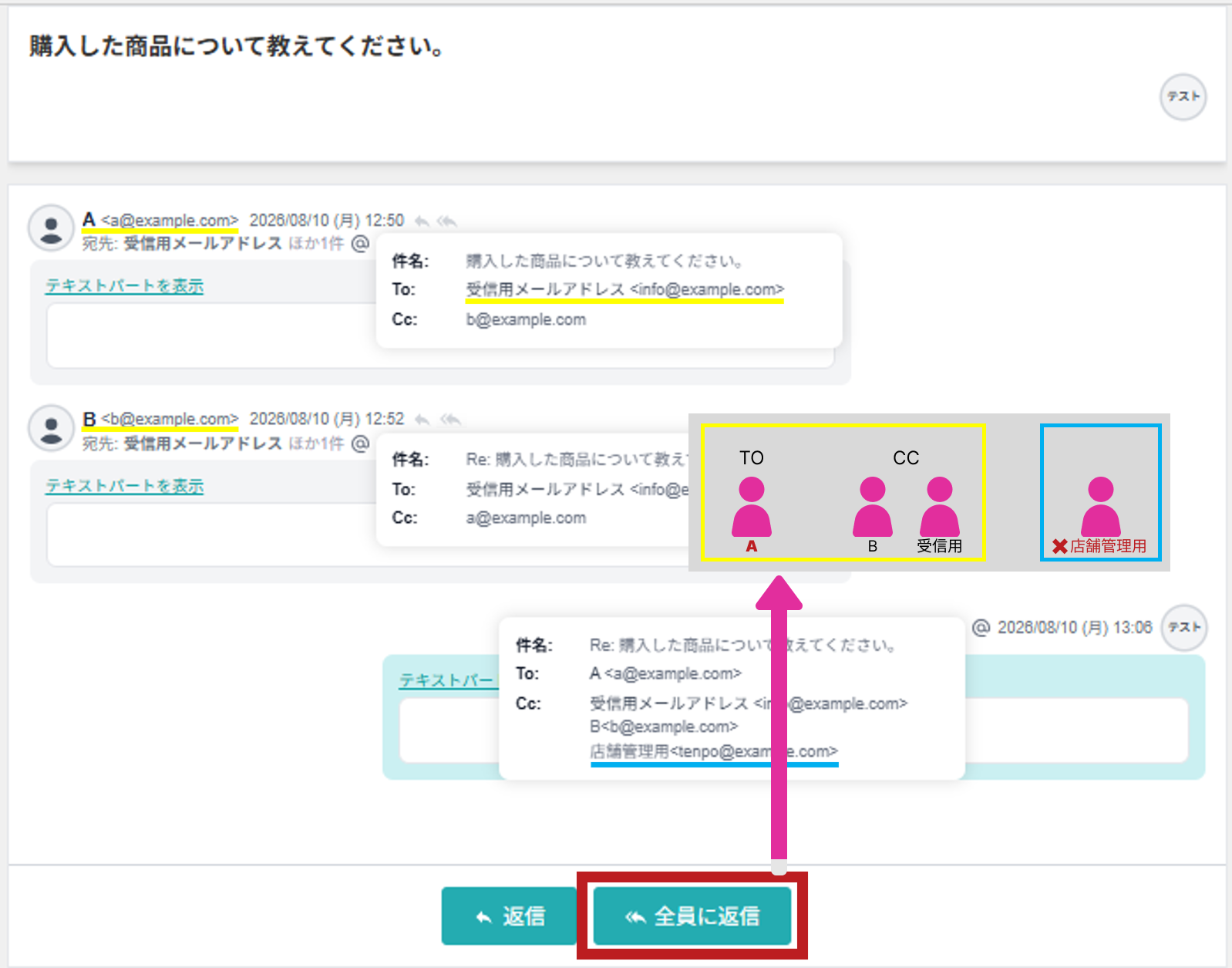Click the テスト badge beside the 13:06 message

(1184, 627)
